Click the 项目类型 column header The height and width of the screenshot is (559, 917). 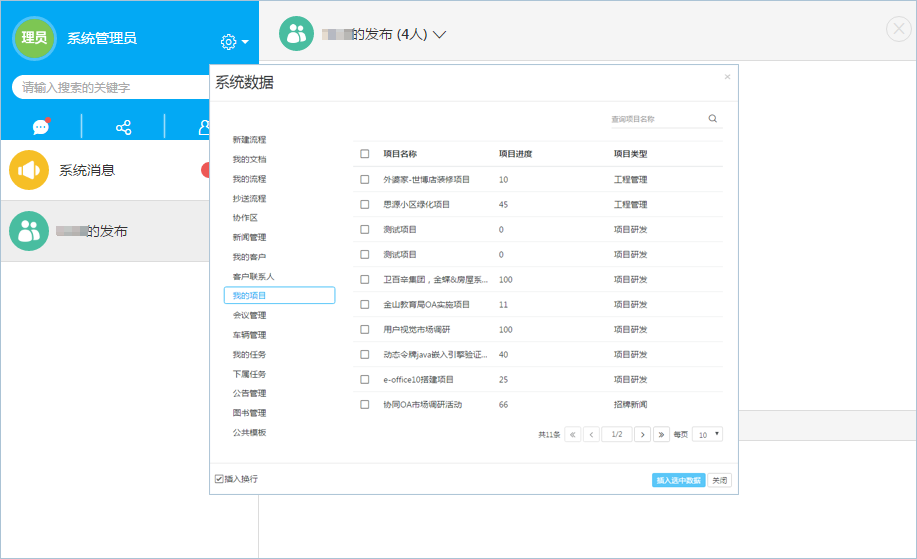630,154
